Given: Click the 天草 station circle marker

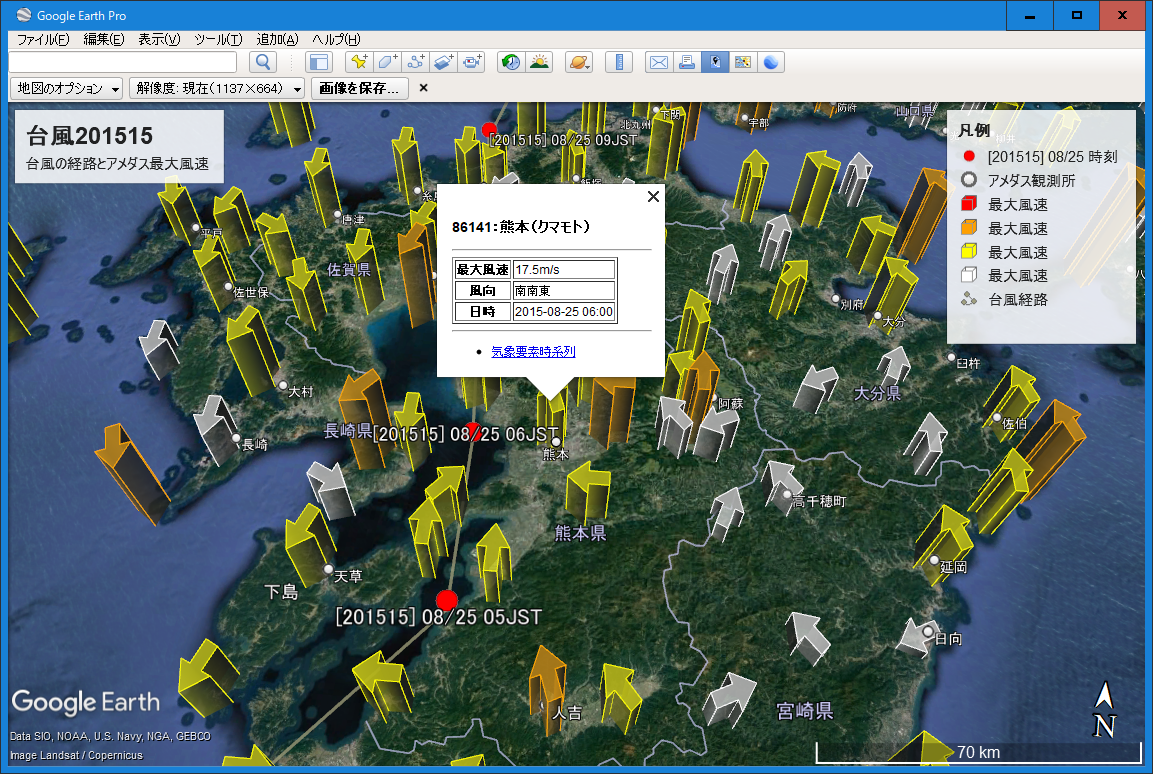Looking at the screenshot, I should click(x=329, y=569).
